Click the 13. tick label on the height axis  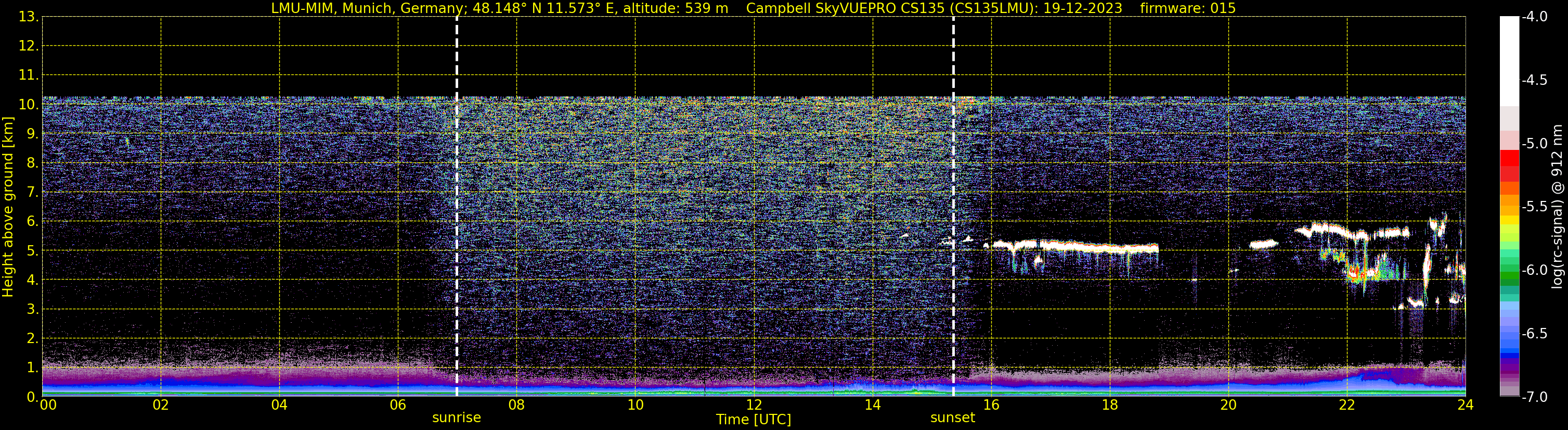click(29, 17)
